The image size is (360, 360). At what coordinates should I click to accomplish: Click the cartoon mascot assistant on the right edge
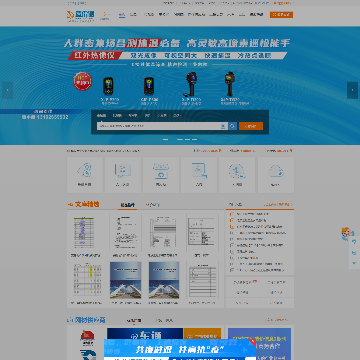[x=346, y=233]
